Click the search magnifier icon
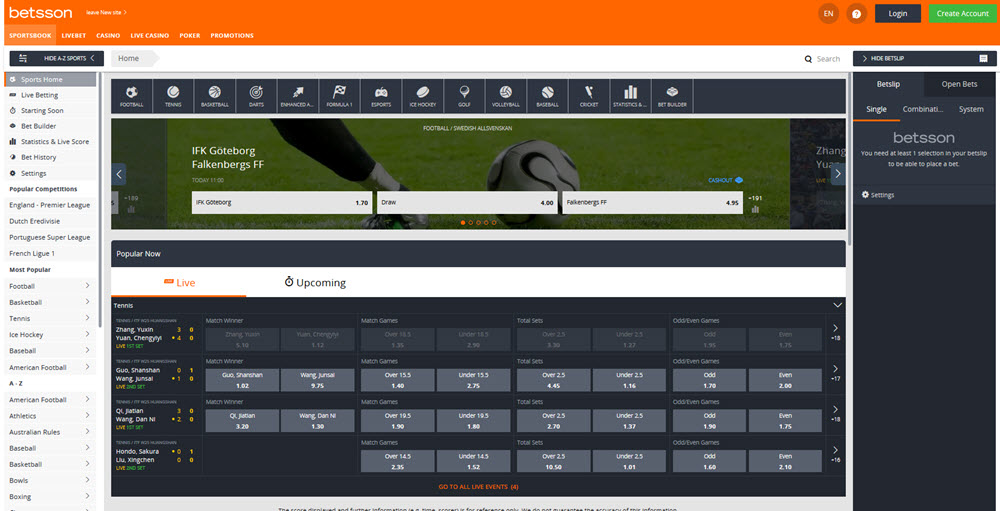 (x=808, y=59)
